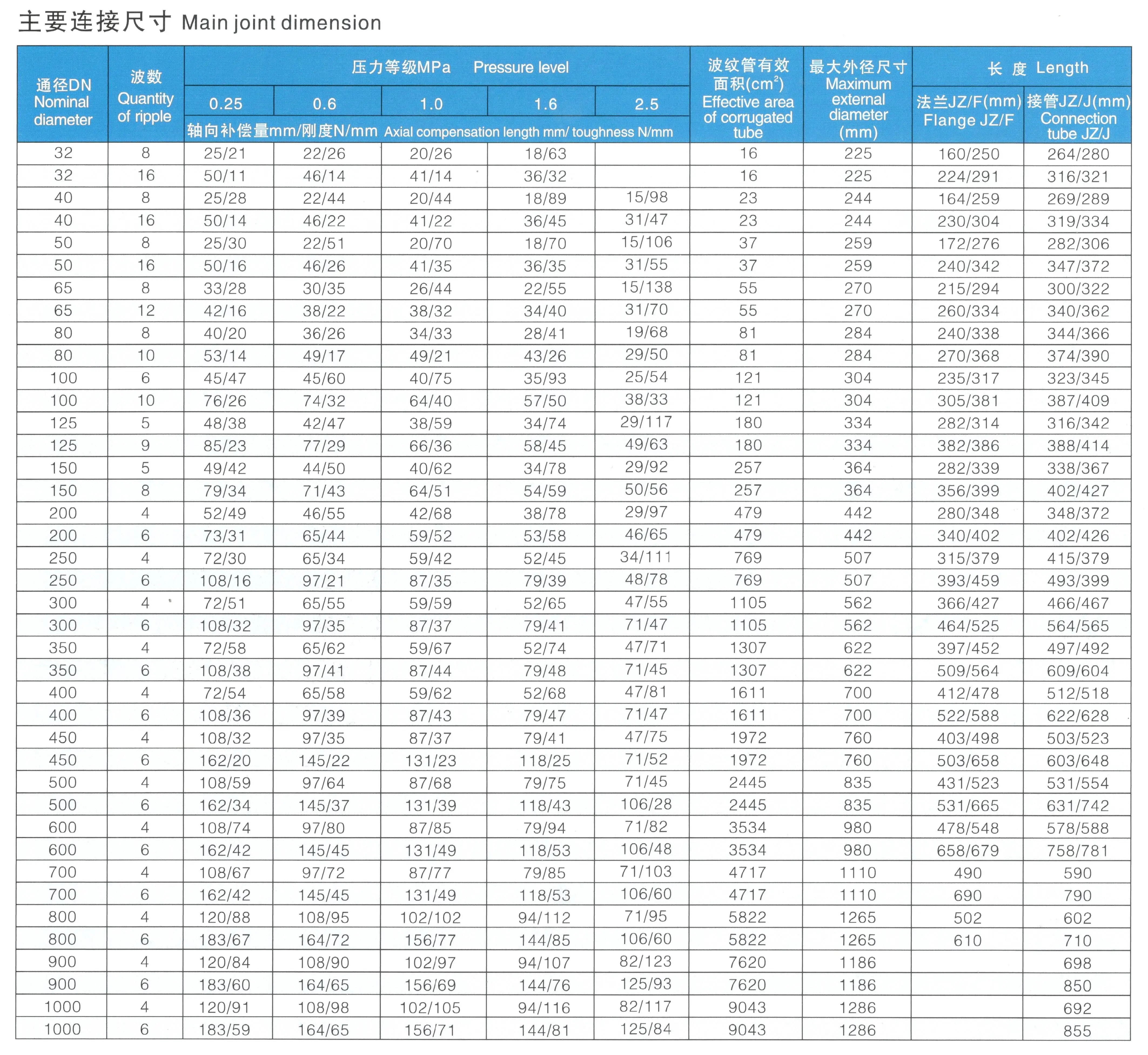Select the 0.6 pressure column header
Viewport: 1148px width, 1055px height.
pos(327,101)
